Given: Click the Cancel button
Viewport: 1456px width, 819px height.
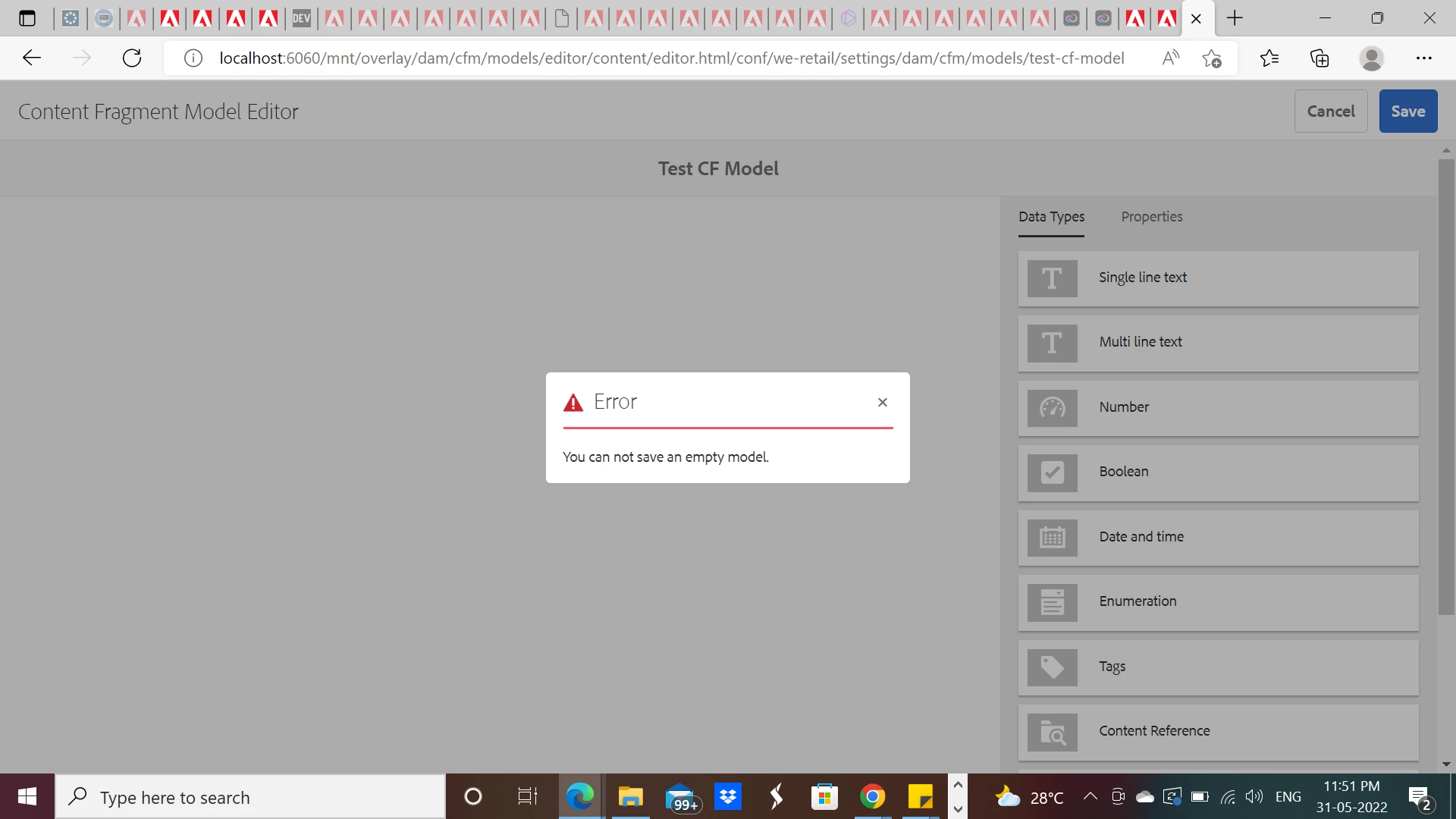Looking at the screenshot, I should [1330, 111].
